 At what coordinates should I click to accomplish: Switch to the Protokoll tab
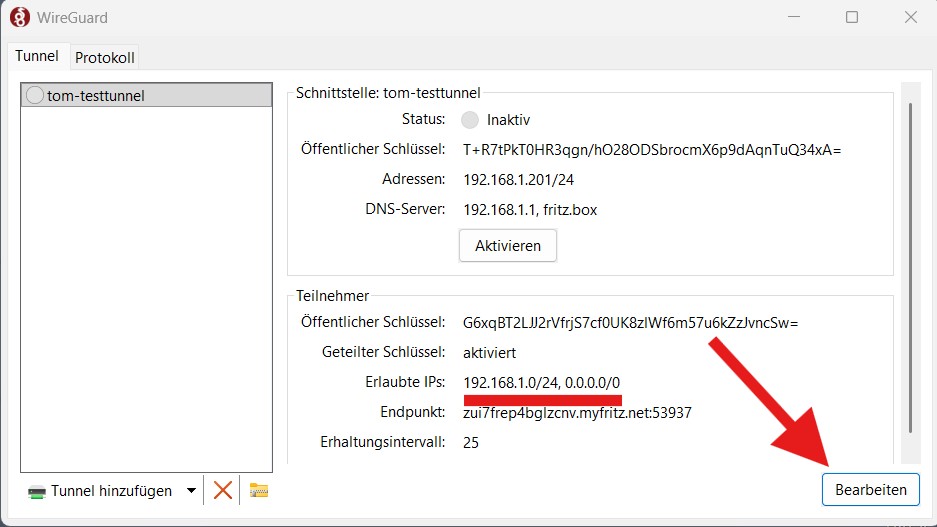[x=105, y=57]
